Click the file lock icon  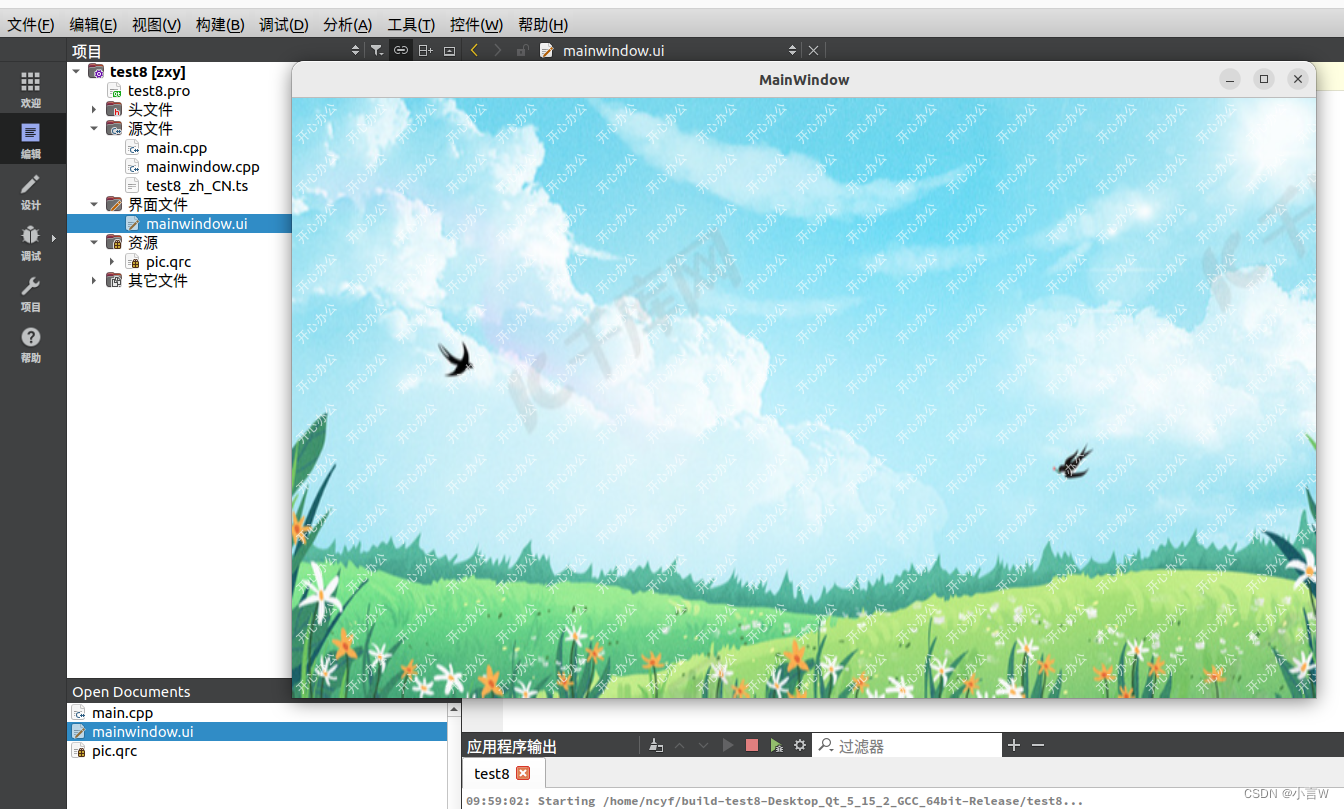pos(522,50)
